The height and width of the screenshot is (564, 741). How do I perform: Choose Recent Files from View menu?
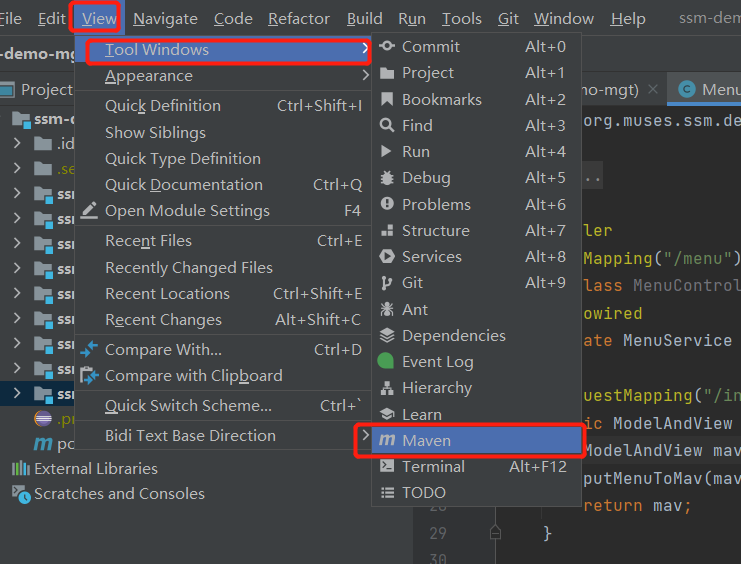tap(148, 241)
